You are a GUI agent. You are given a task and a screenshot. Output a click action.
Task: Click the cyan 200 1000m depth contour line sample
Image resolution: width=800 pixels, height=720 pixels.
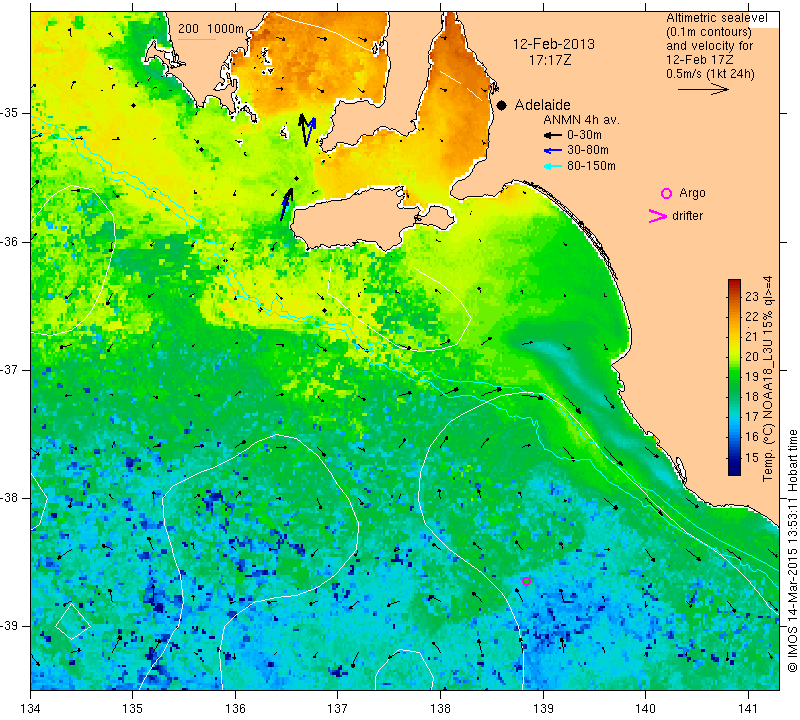[197, 39]
